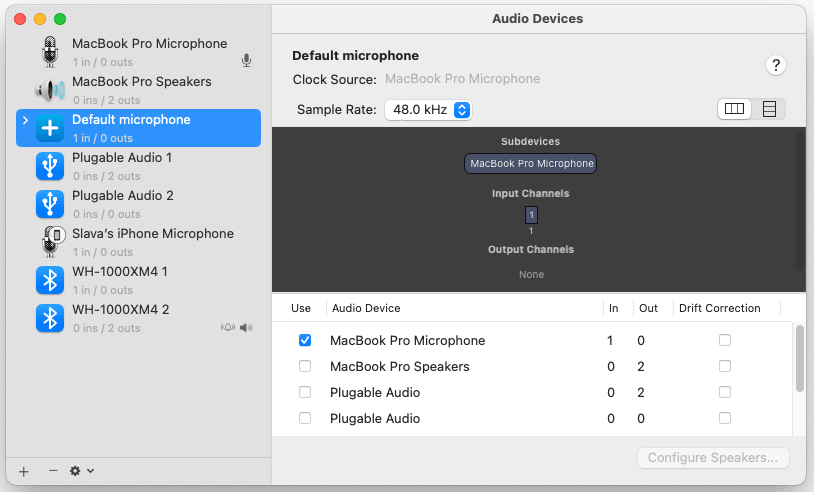Enable Drift Correction for Plugable Audio with 2 outs

click(725, 392)
